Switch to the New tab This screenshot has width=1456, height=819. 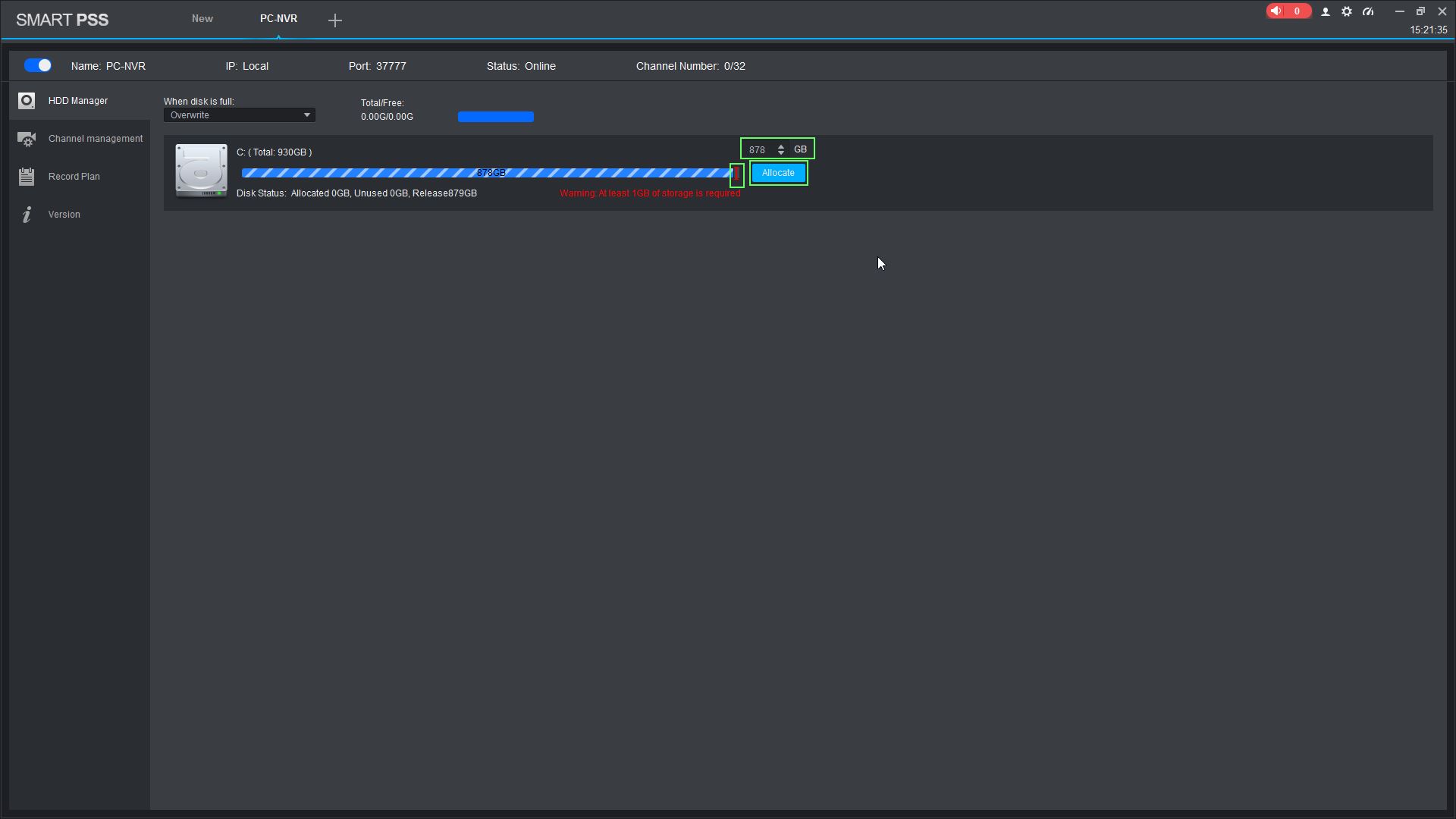202,19
